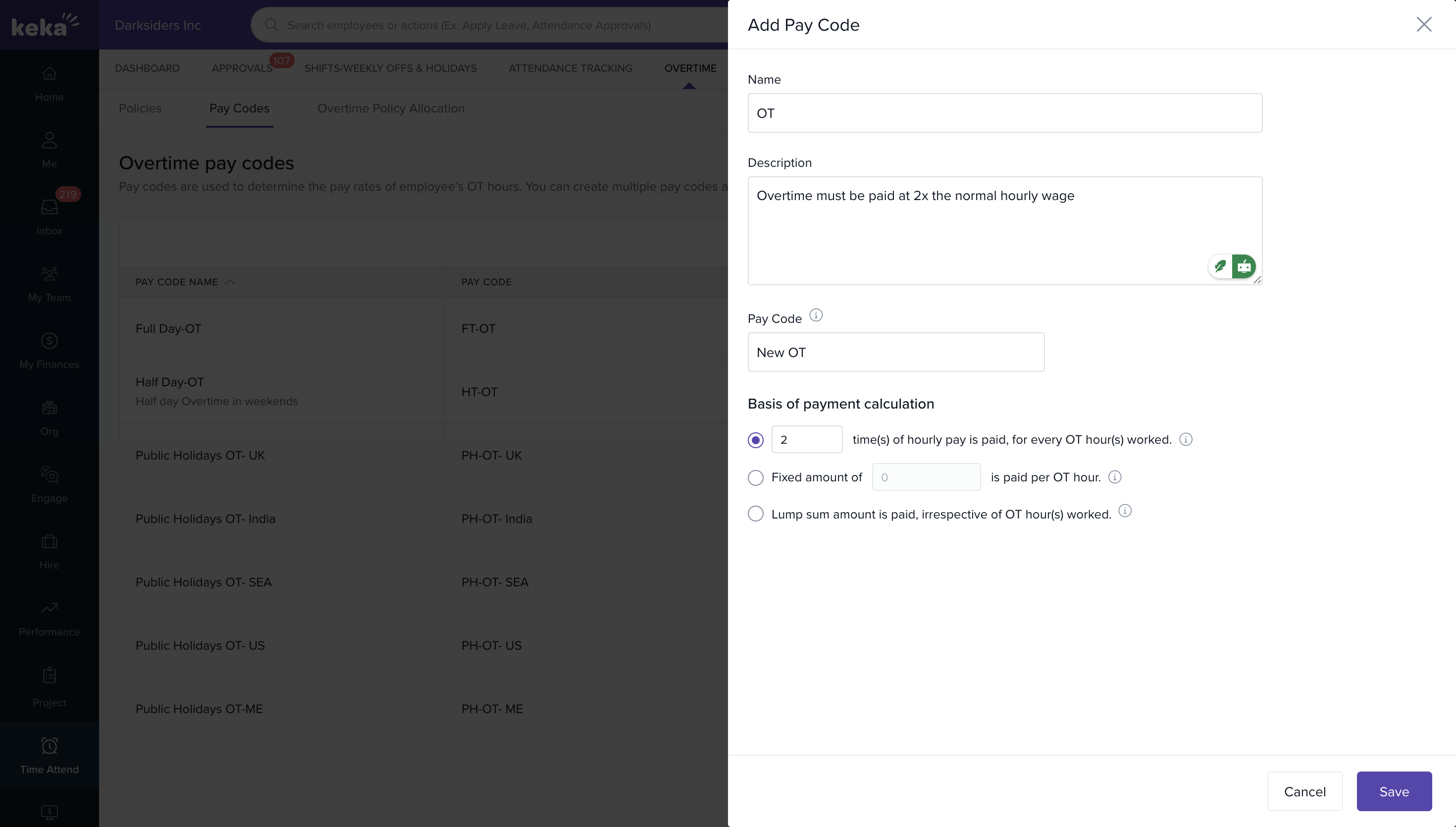Viewport: 1456px width, 827px height.
Task: Click the green robot icon in Description
Action: 1244,266
